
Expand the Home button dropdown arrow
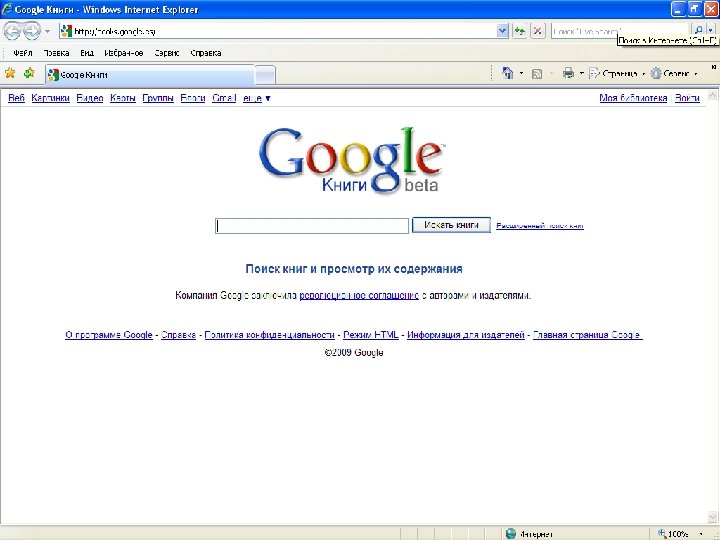[522, 73]
